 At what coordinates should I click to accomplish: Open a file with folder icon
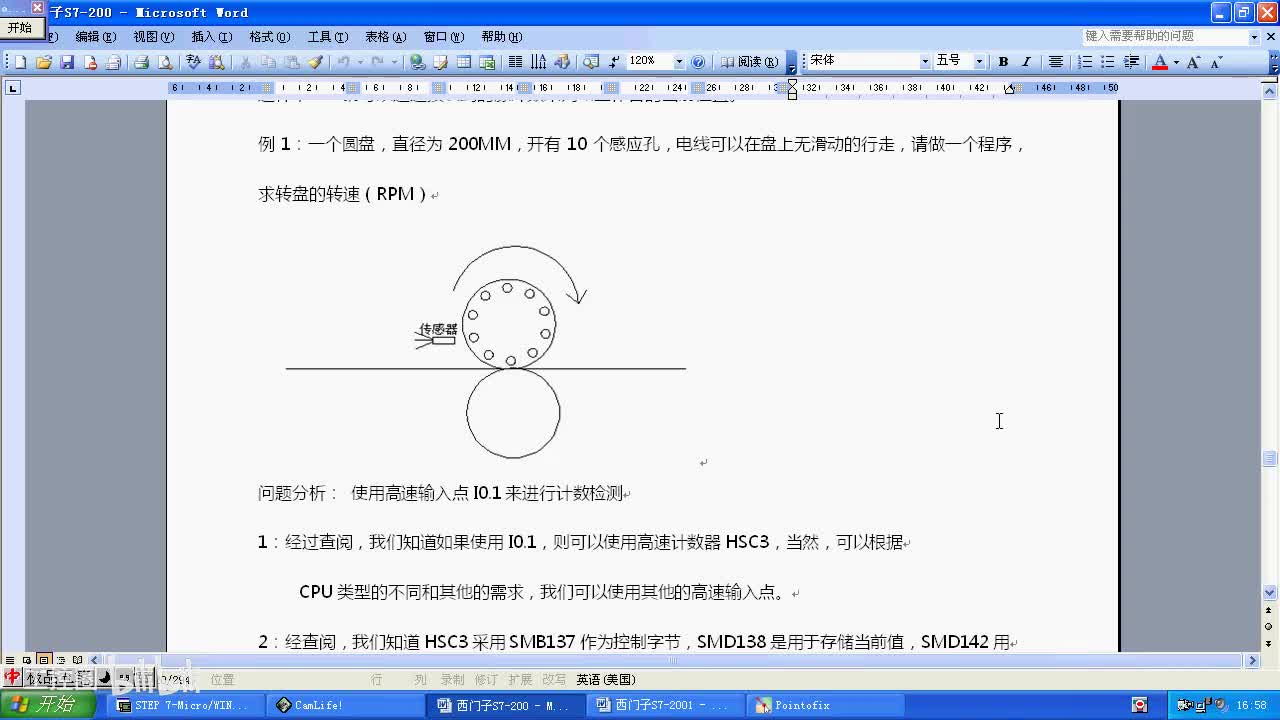click(x=44, y=62)
